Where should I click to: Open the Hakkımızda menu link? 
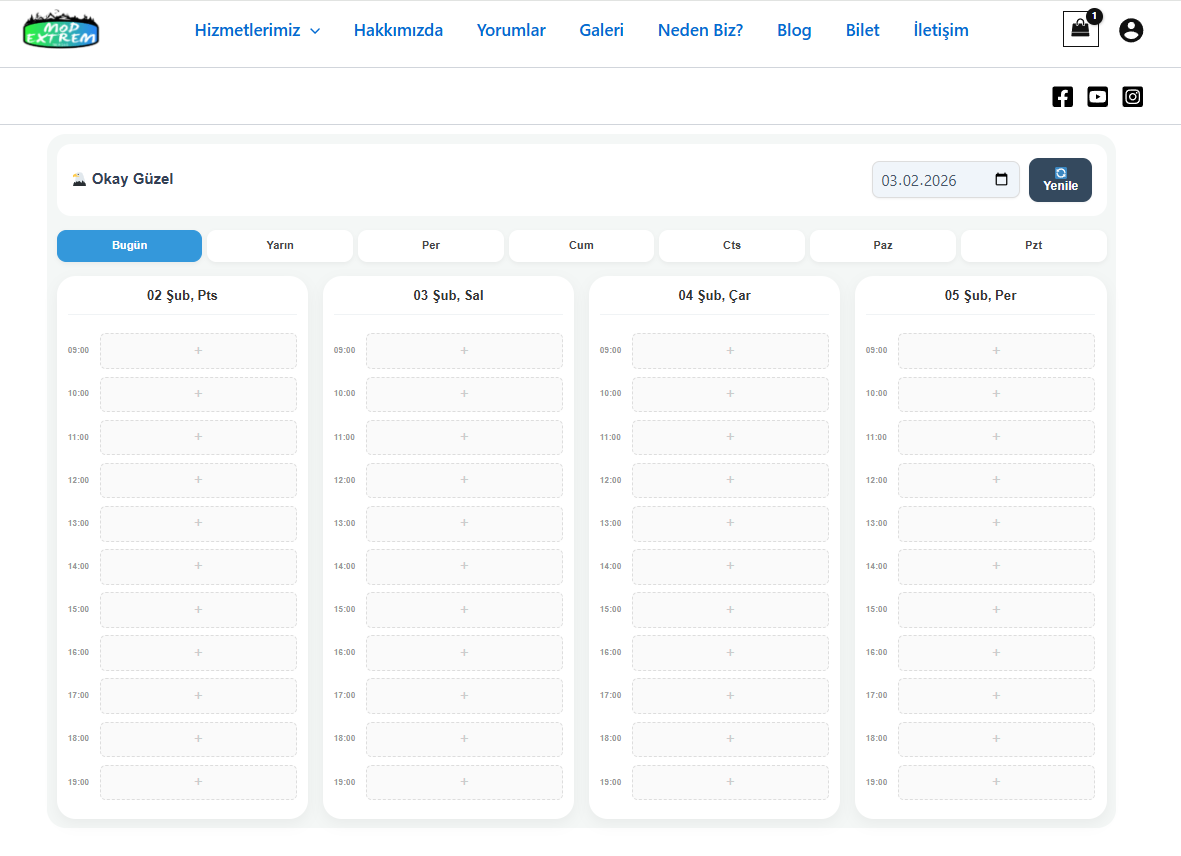click(398, 30)
